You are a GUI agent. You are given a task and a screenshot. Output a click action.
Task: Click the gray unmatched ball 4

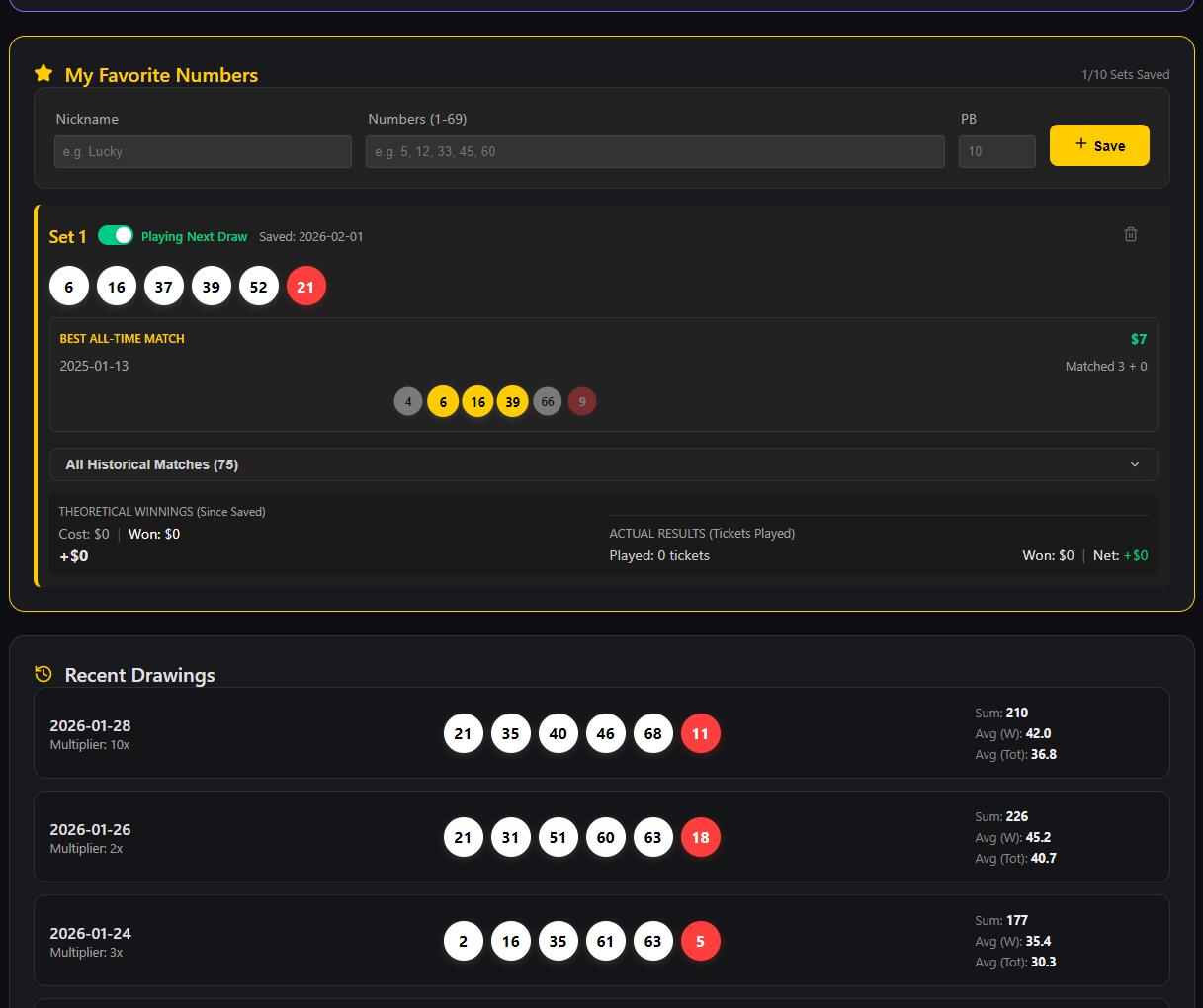[x=408, y=401]
